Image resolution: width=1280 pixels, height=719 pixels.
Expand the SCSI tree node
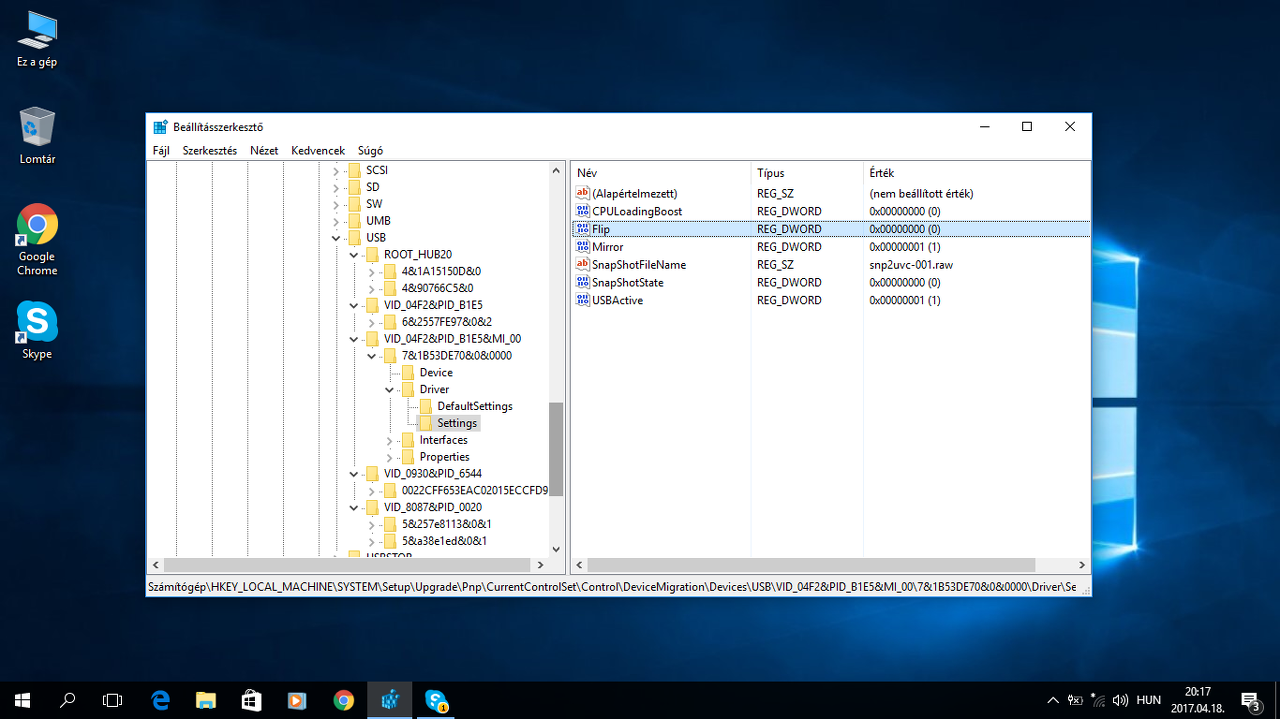pos(337,171)
